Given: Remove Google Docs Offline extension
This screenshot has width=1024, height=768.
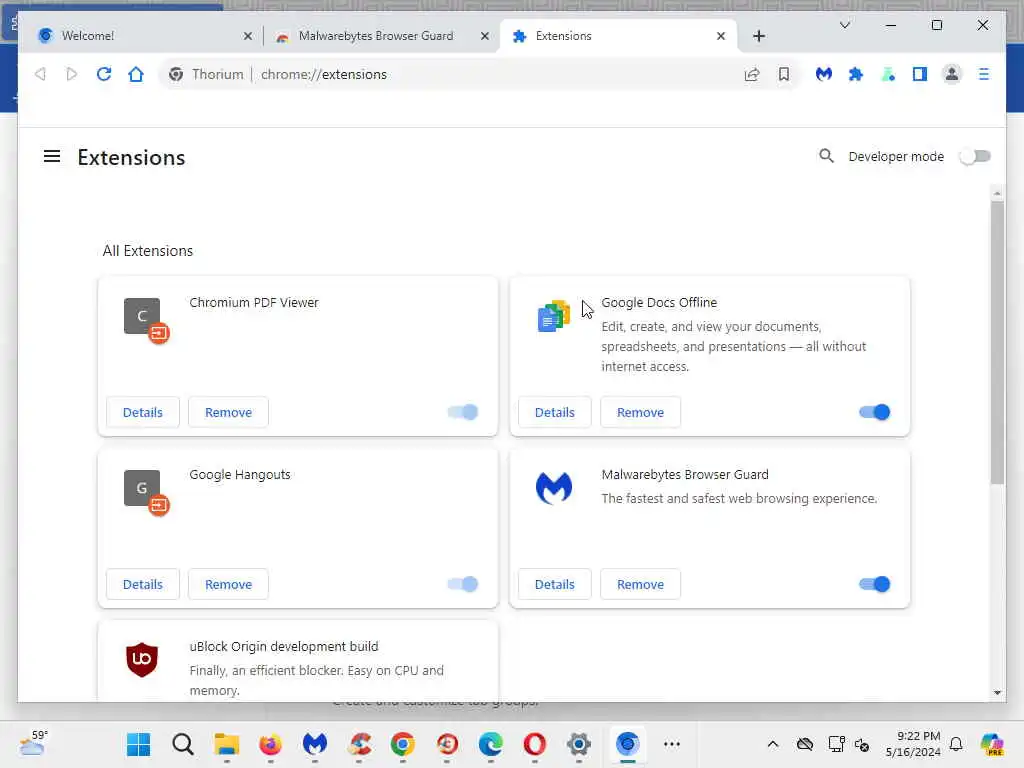Looking at the screenshot, I should pos(640,412).
